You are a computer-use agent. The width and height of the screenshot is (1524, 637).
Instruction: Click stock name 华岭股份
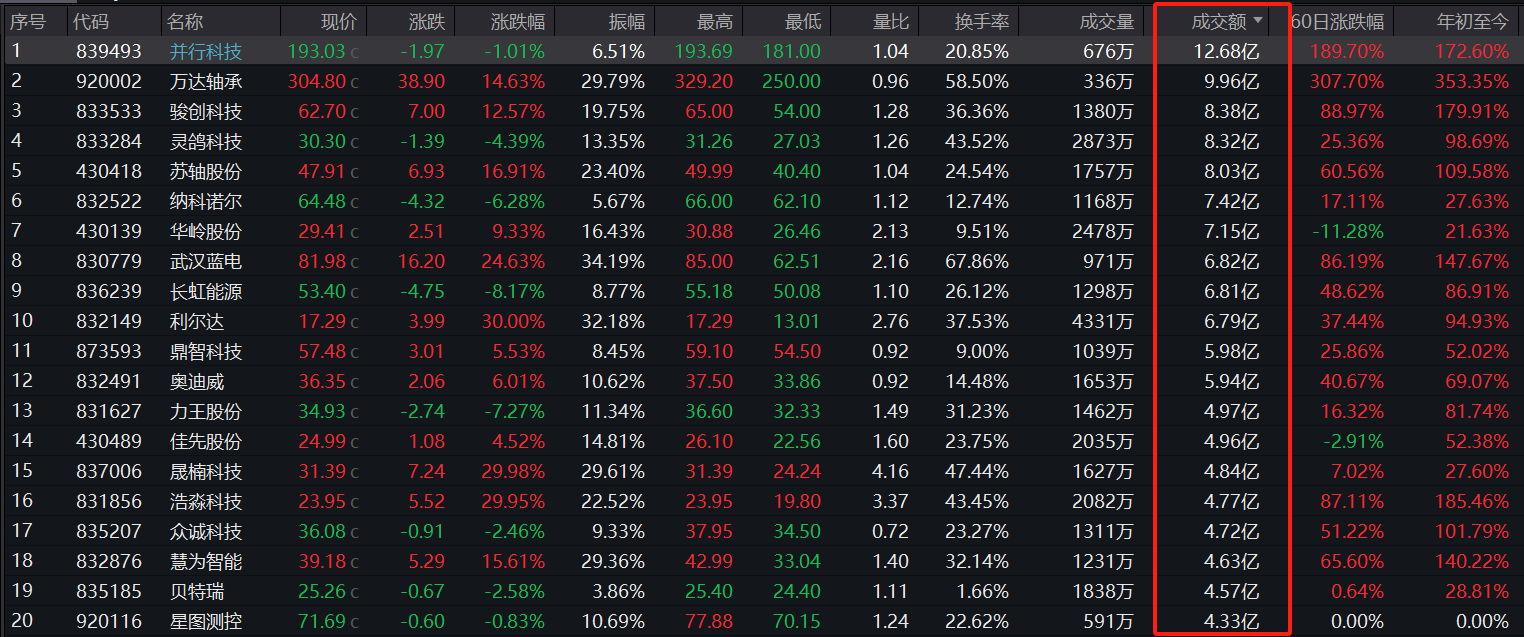pyautogui.click(x=206, y=231)
